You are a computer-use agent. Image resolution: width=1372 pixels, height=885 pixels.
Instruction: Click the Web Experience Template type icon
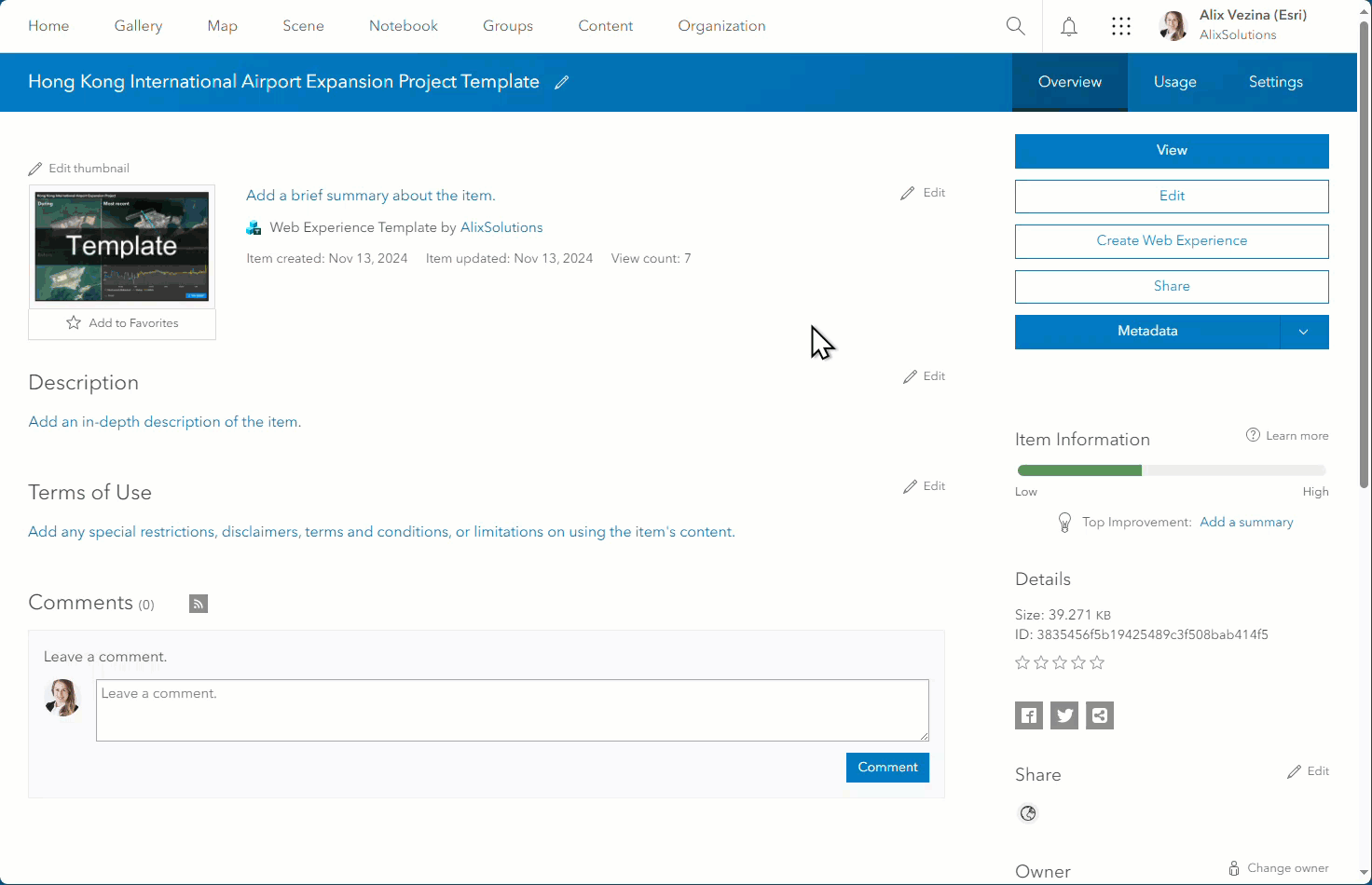pyautogui.click(x=254, y=227)
